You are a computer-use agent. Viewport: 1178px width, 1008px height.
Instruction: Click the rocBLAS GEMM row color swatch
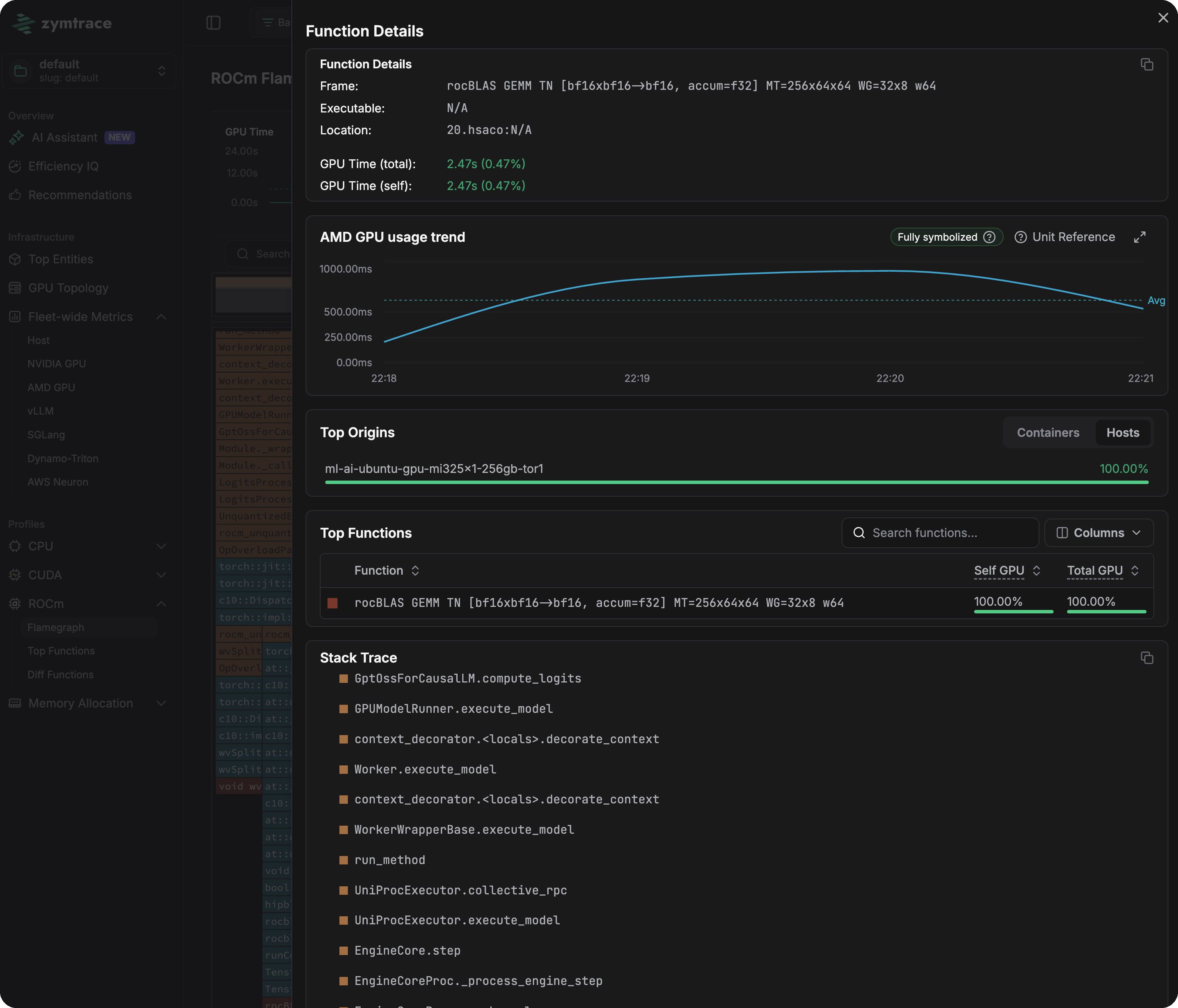coord(333,603)
